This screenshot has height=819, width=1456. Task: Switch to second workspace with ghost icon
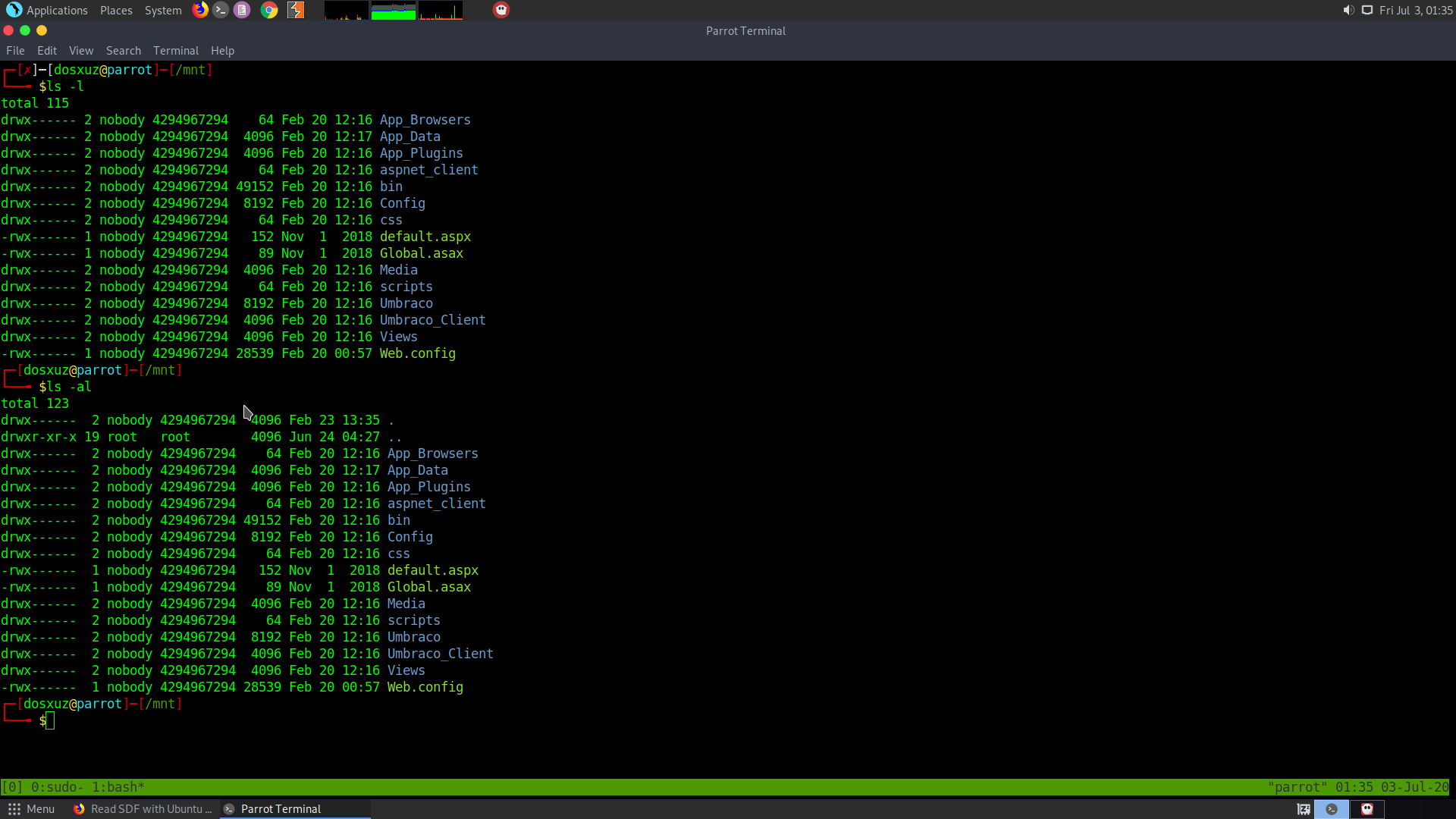tap(1367, 809)
